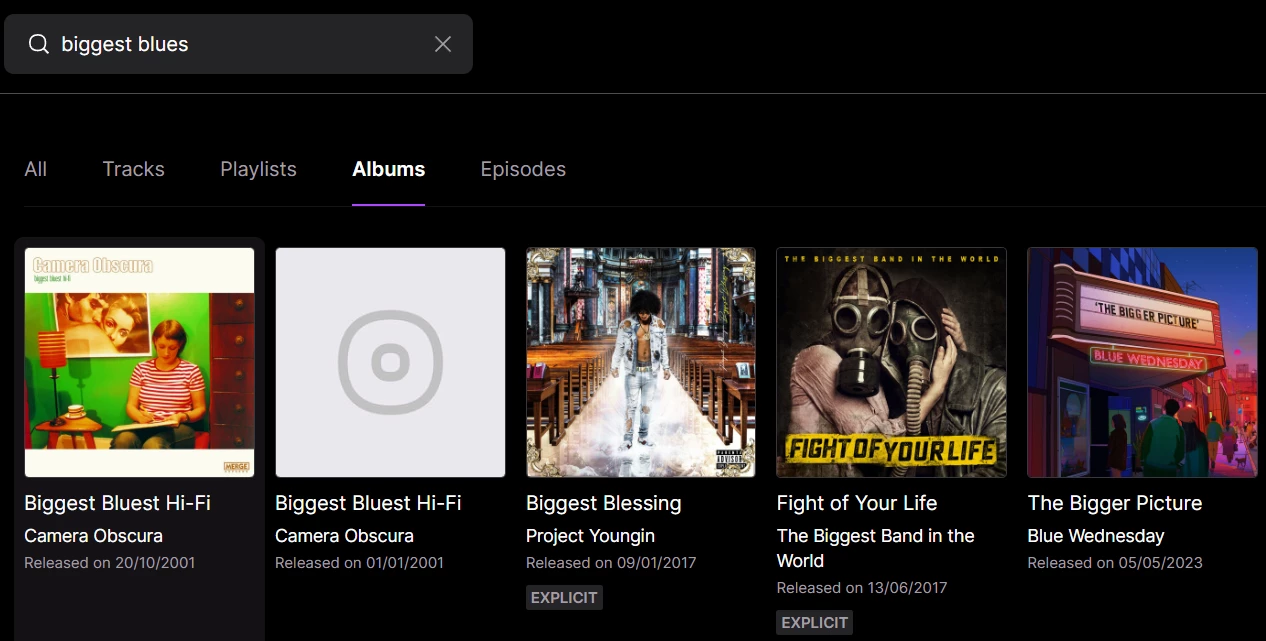The height and width of the screenshot is (641, 1266).
Task: Click Camera Obscura artist under the 20/10/2001 album
Action: (x=93, y=536)
